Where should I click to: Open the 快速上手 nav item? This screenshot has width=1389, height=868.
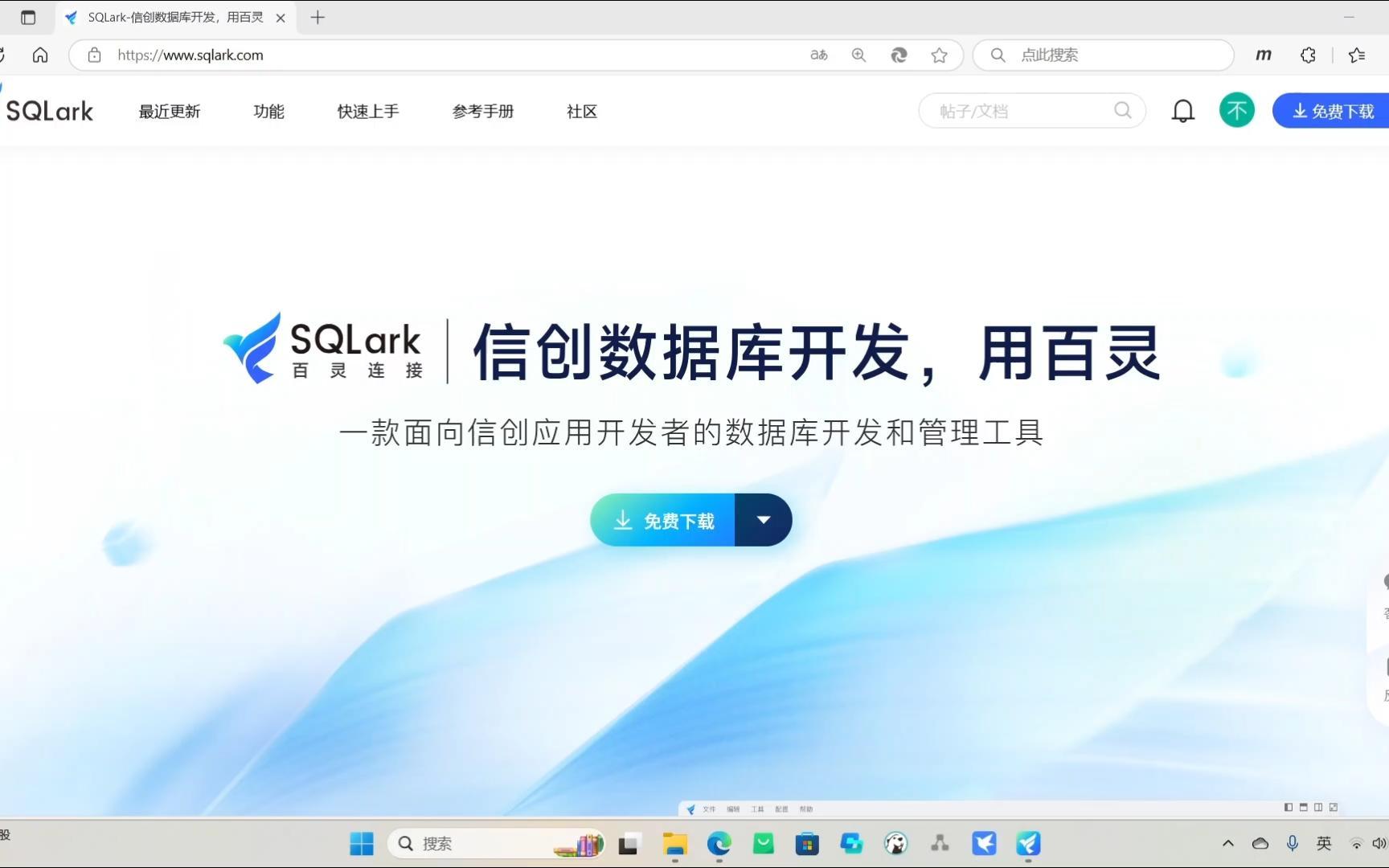point(368,112)
